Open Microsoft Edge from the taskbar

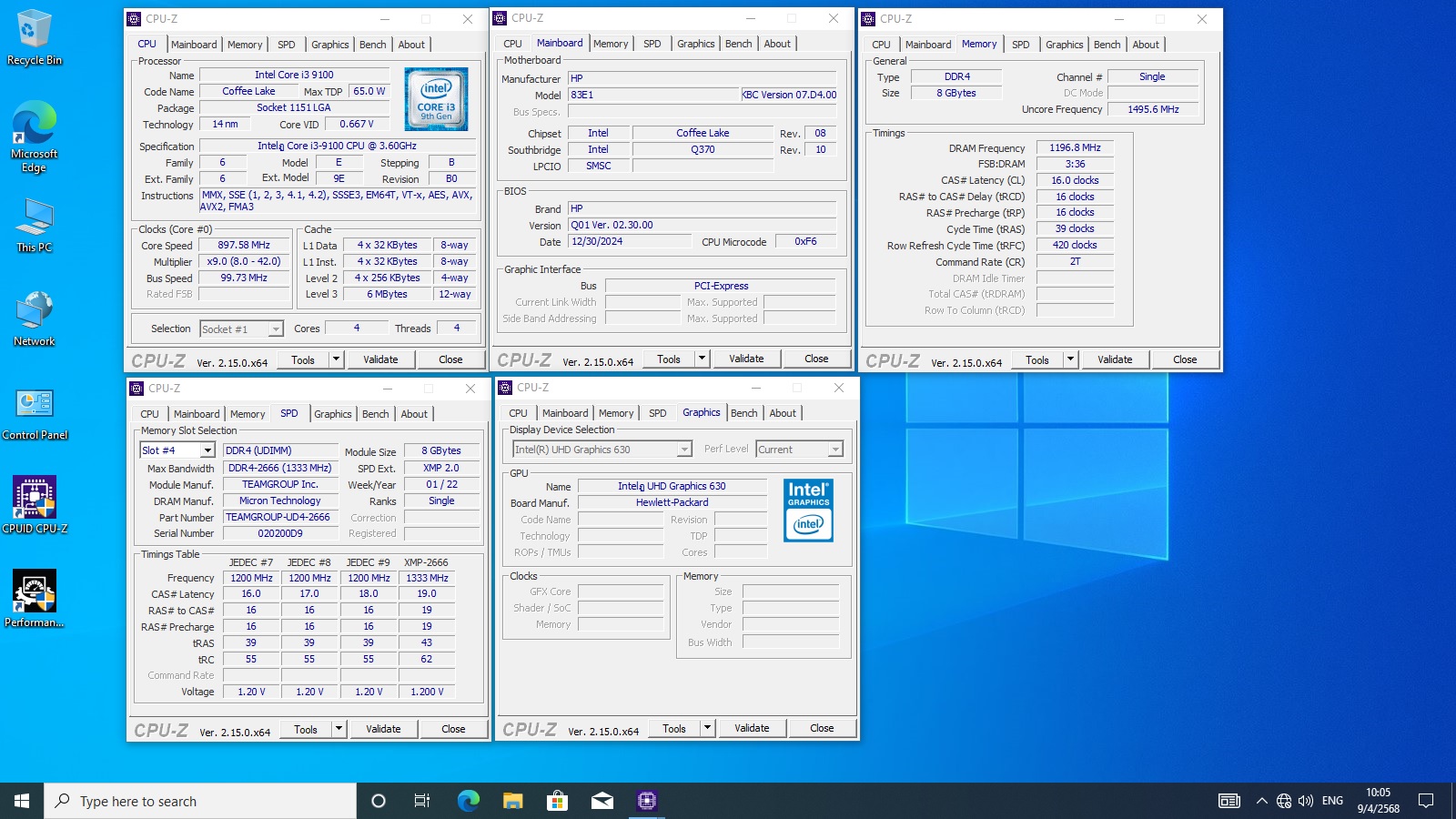(x=468, y=801)
